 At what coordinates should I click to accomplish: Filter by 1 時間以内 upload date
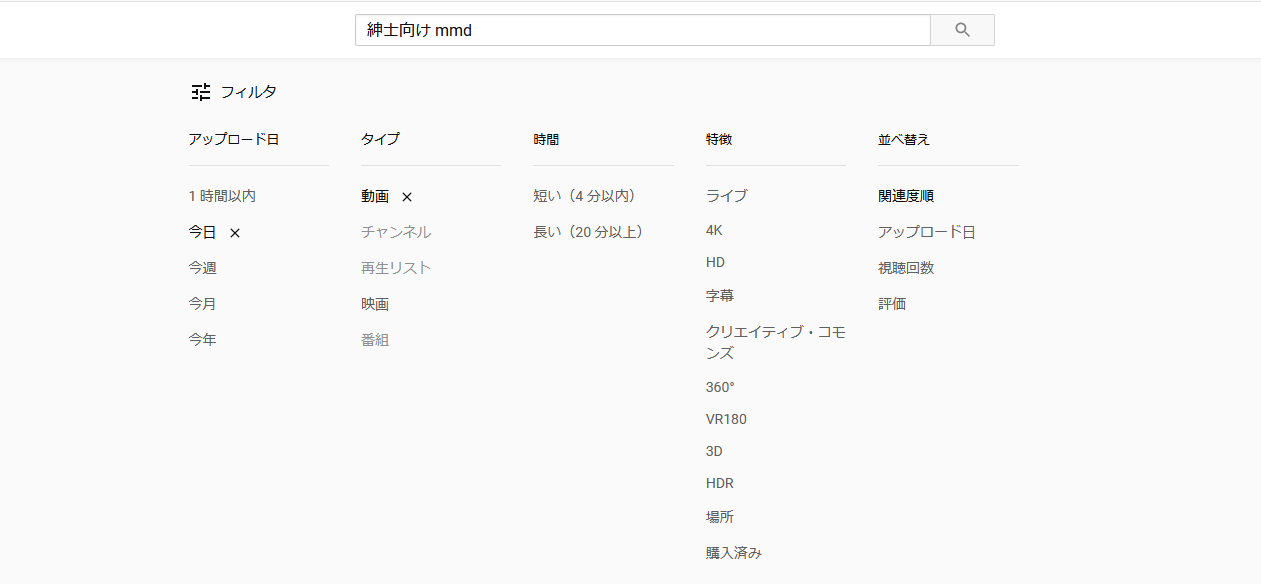pos(222,196)
